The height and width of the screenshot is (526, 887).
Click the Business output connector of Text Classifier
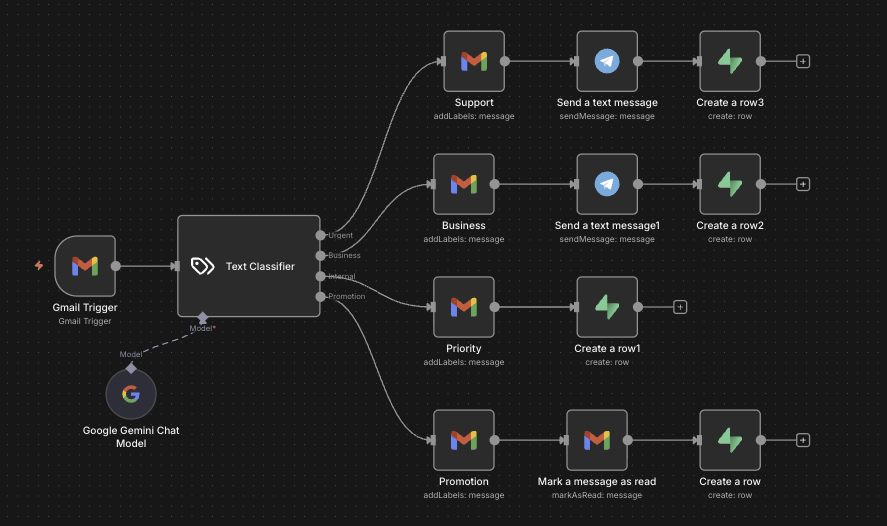tap(320, 256)
